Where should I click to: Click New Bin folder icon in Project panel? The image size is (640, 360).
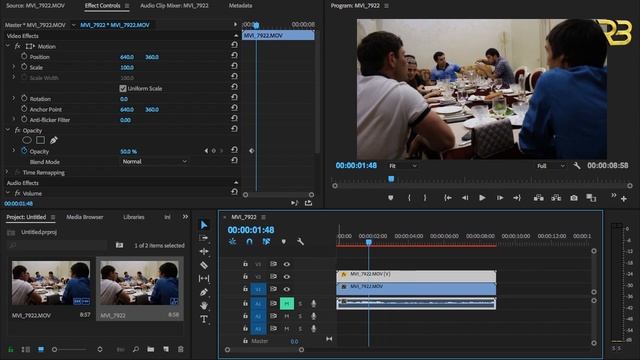[151, 349]
